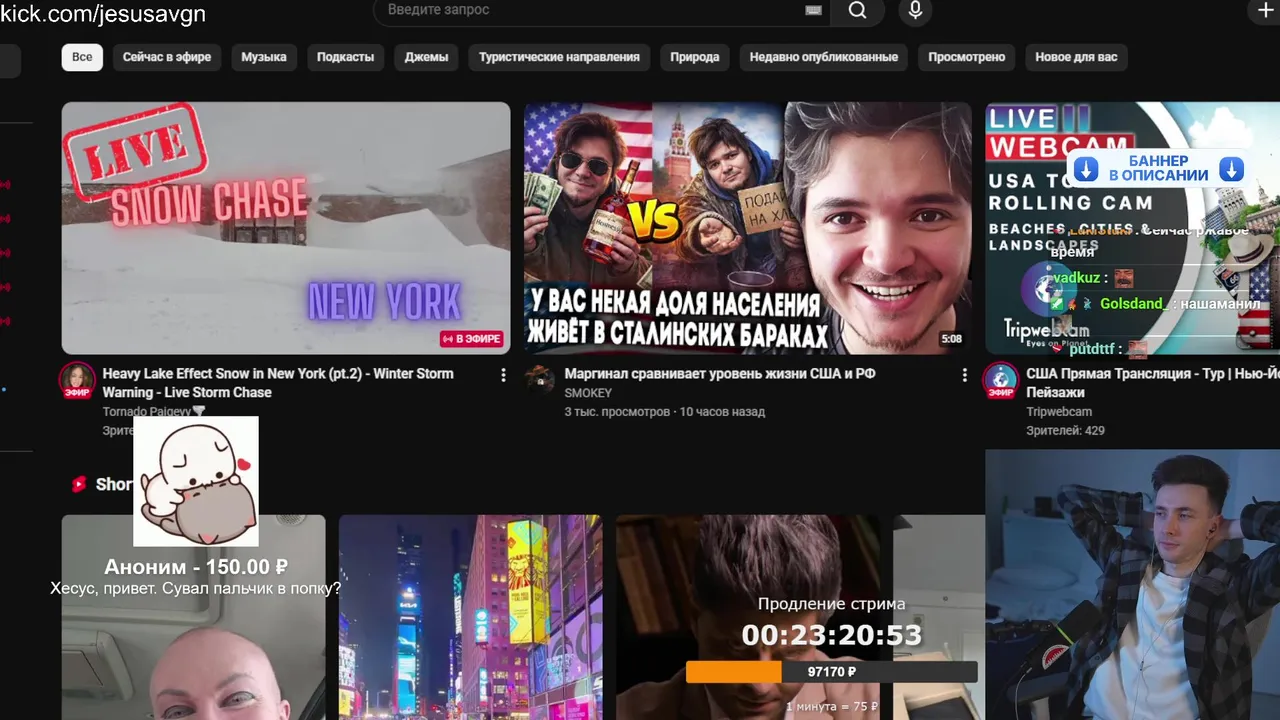Click the Аноним - 150.00 ₽ donation text
1280x720 pixels.
196,567
